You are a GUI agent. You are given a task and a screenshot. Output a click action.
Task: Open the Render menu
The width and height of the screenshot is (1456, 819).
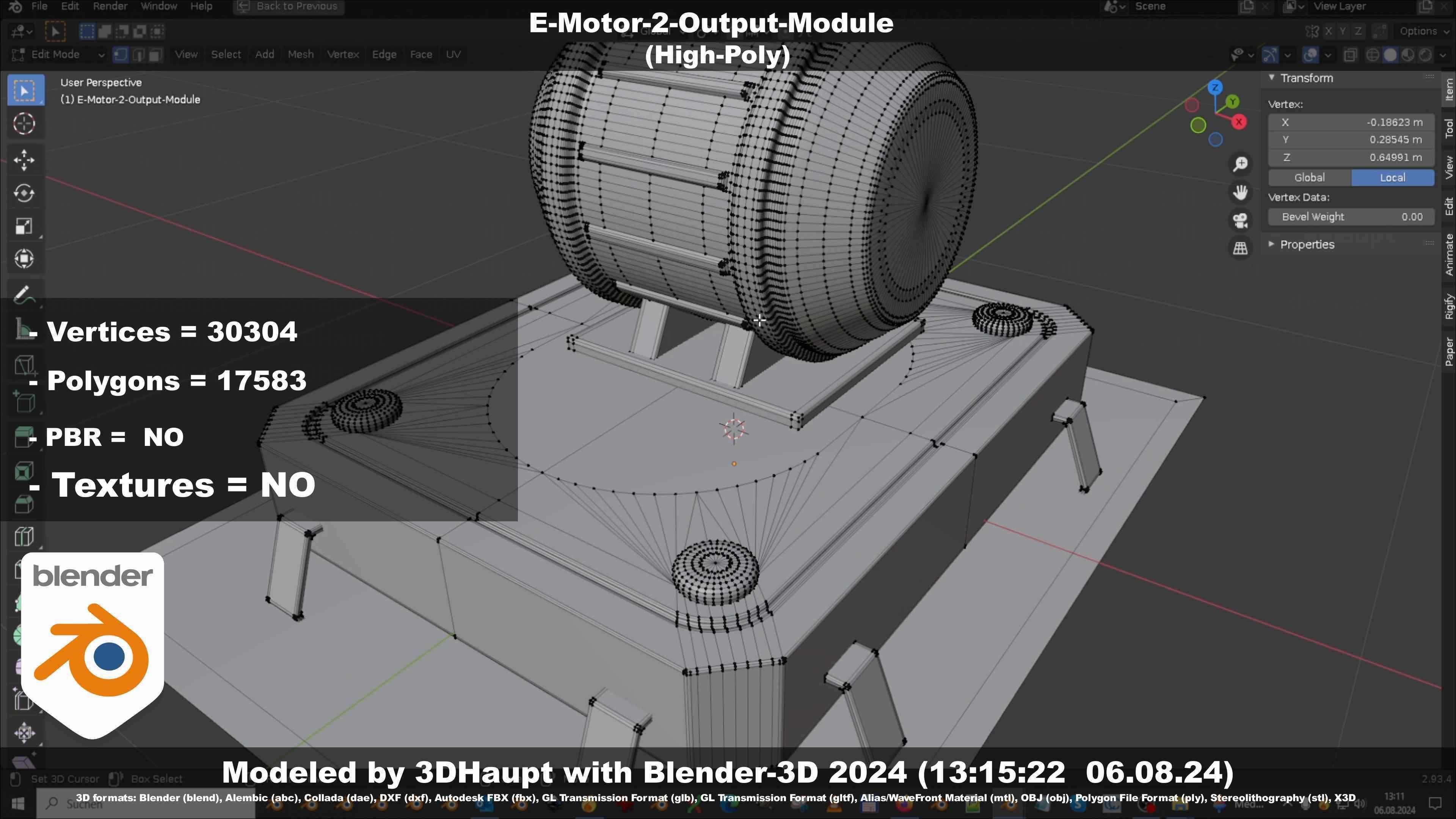pos(110,6)
